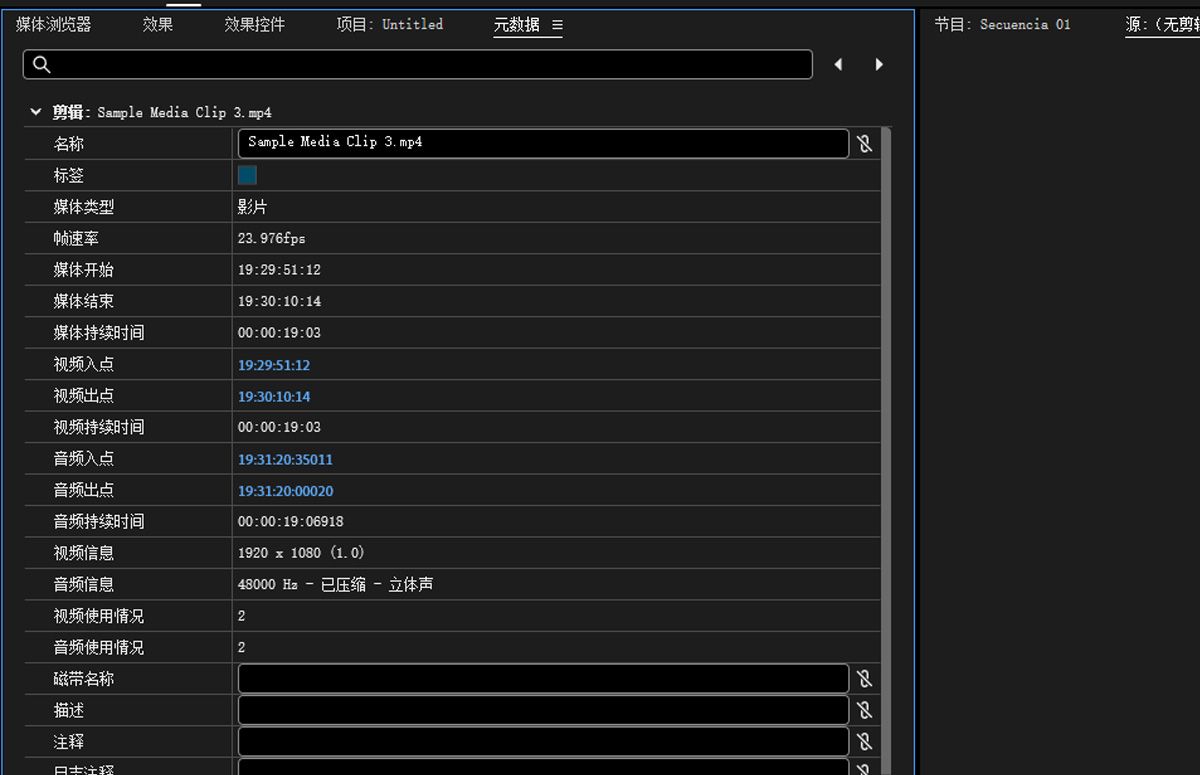Open the 节目: Secuencia 01 panel tab
Image resolution: width=1200 pixels, height=775 pixels.
pyautogui.click(x=1002, y=24)
